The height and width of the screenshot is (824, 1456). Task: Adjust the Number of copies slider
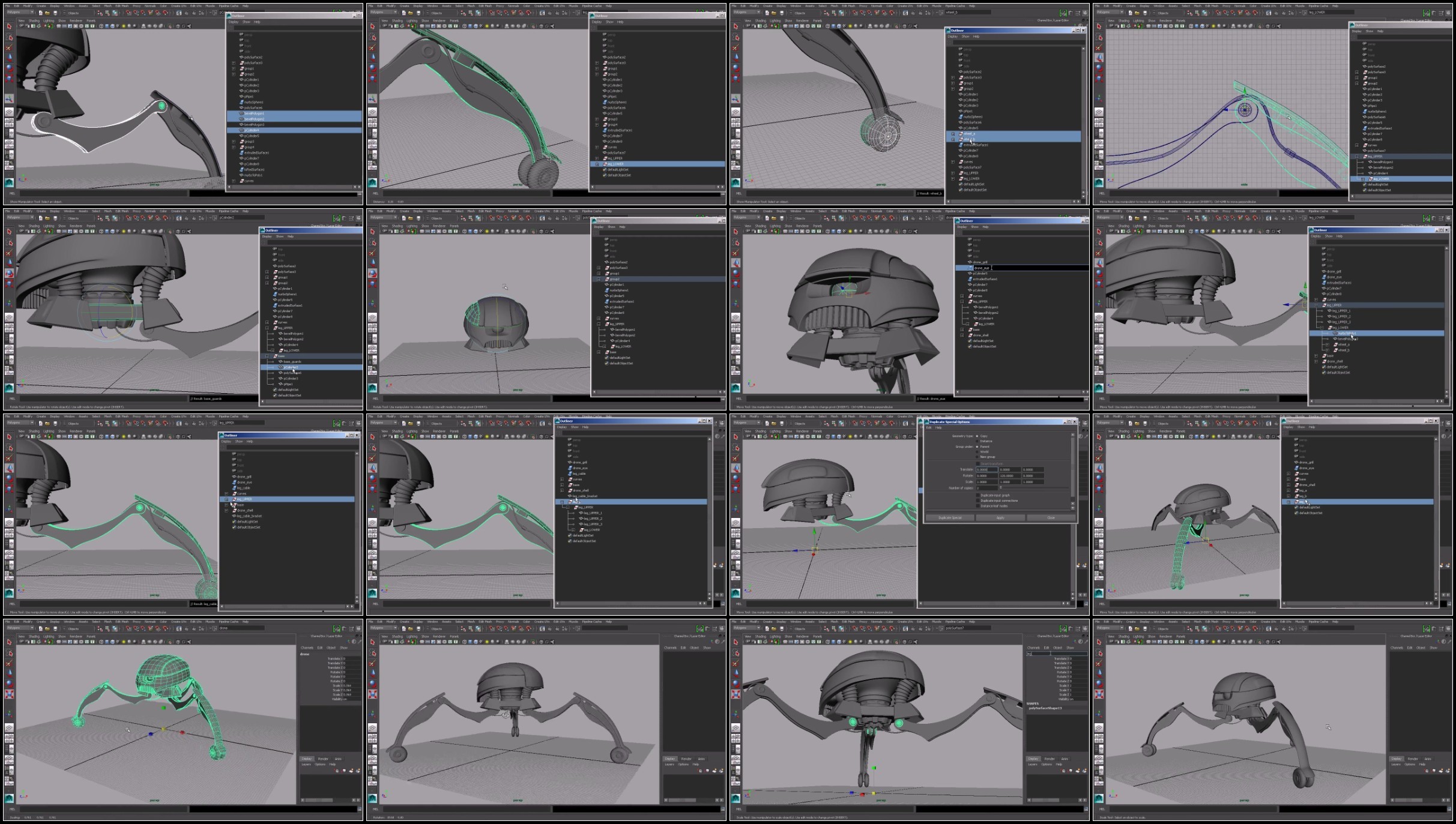click(1001, 487)
